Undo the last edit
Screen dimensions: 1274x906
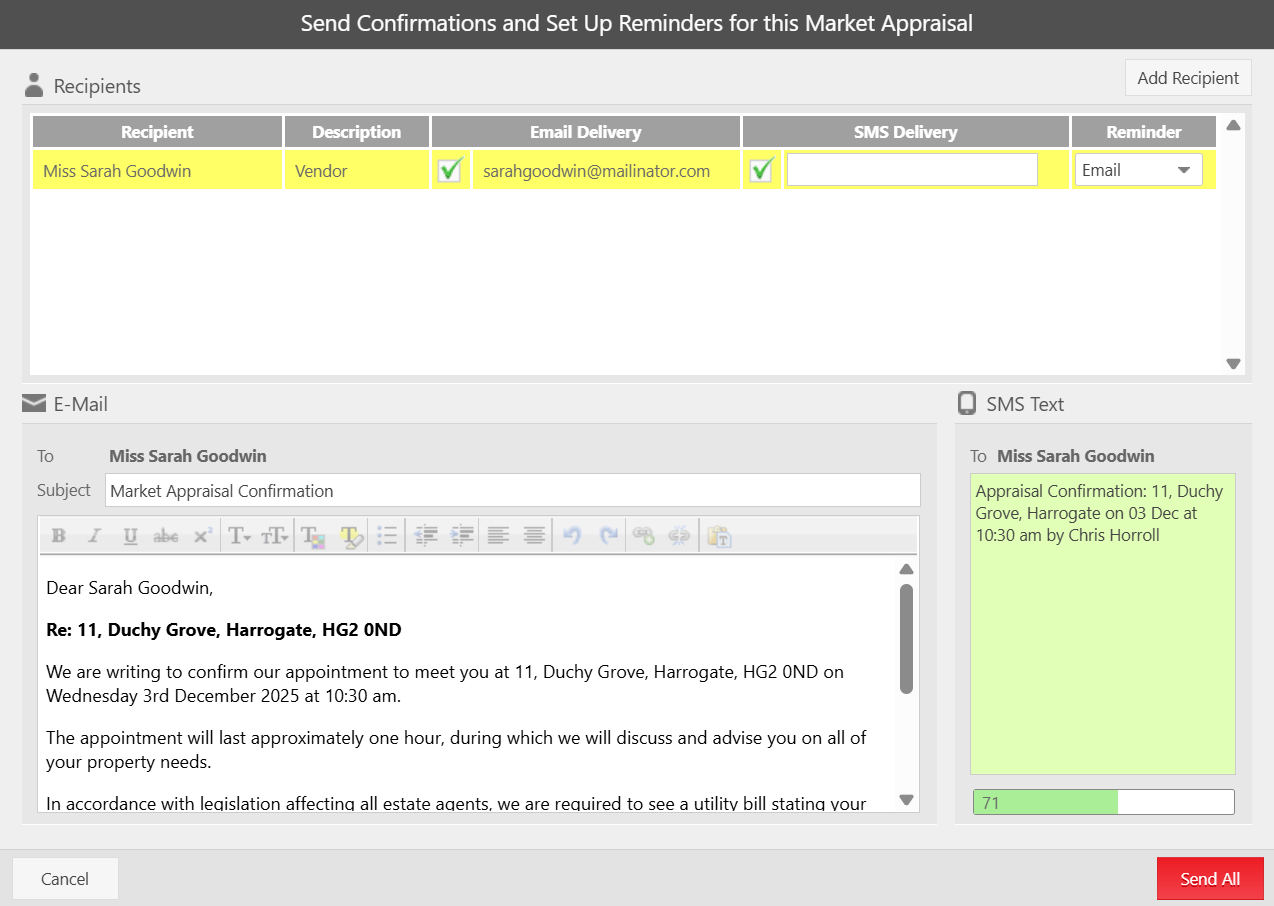(572, 536)
